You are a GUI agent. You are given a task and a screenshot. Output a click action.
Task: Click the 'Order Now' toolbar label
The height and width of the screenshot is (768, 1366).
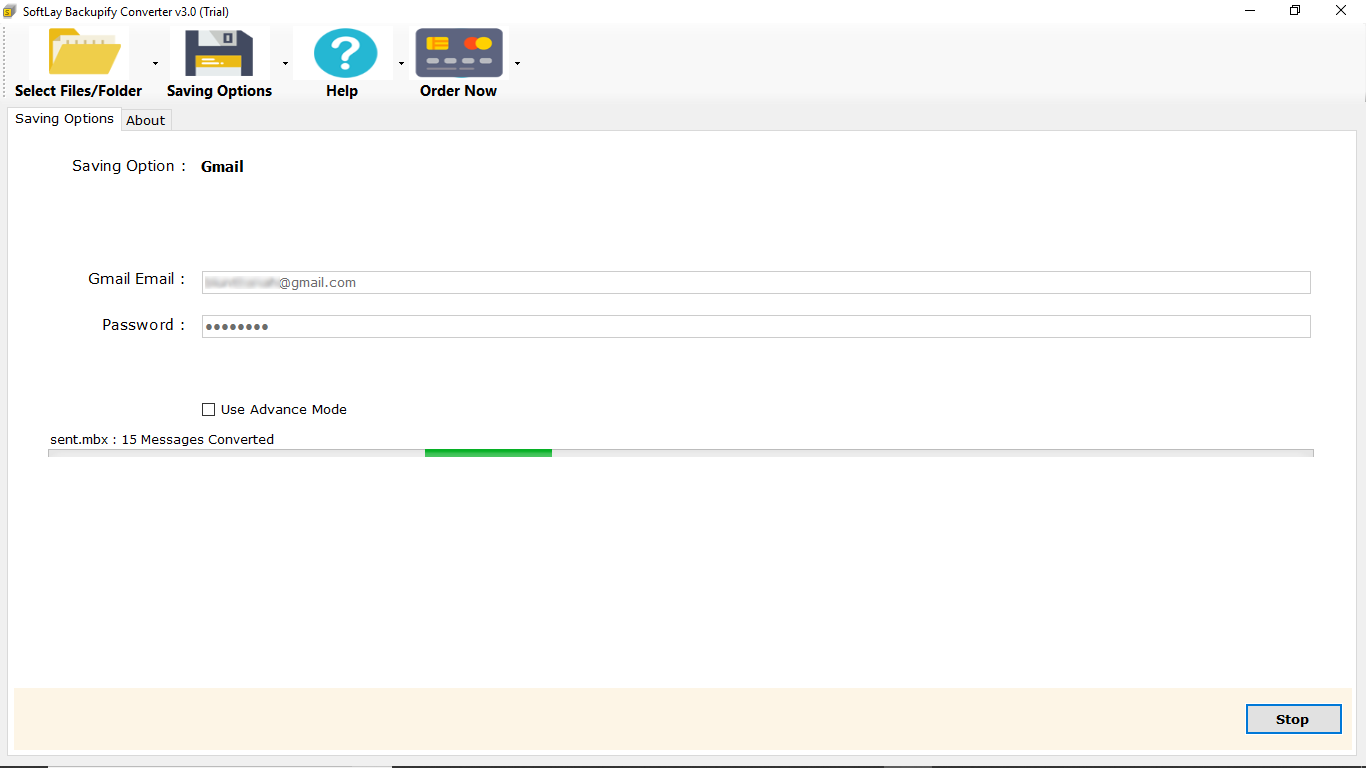click(x=458, y=91)
